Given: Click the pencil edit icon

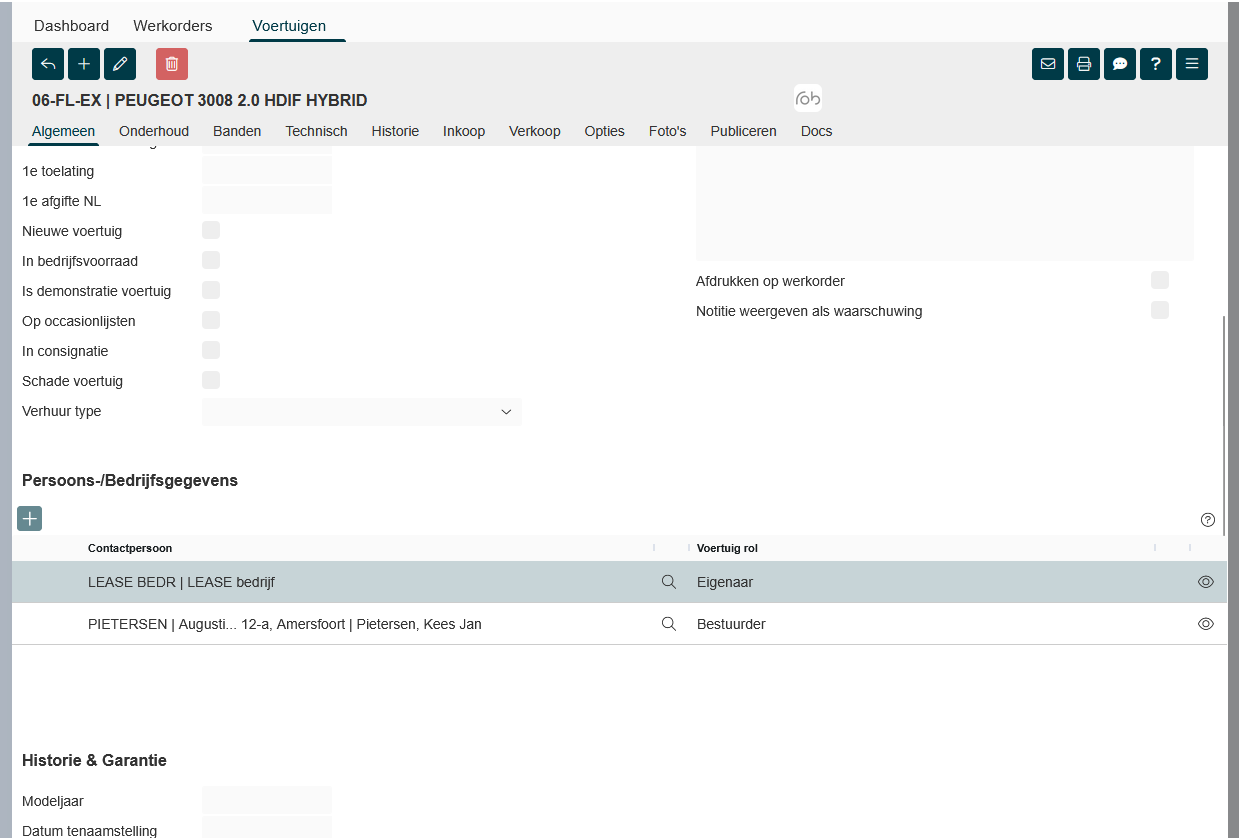Looking at the screenshot, I should (120, 64).
